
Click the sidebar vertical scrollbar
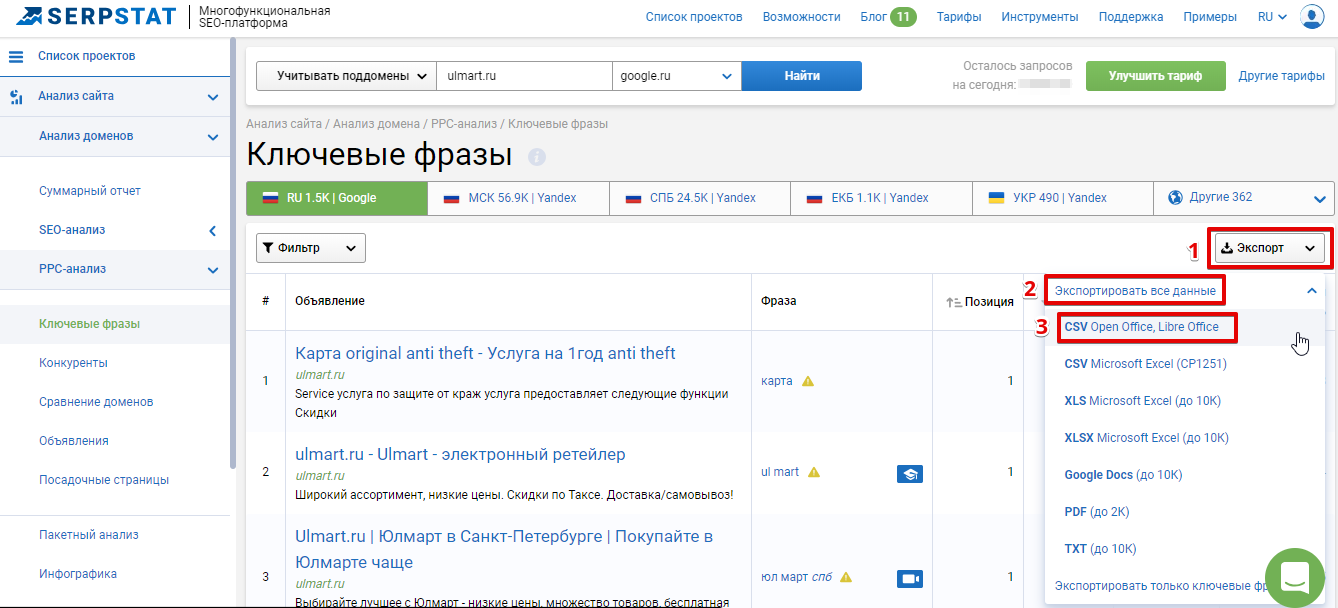233,255
